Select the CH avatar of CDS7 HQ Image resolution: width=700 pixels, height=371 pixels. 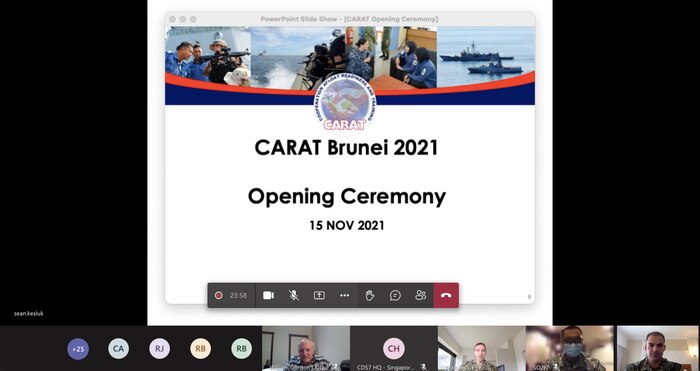tap(394, 349)
